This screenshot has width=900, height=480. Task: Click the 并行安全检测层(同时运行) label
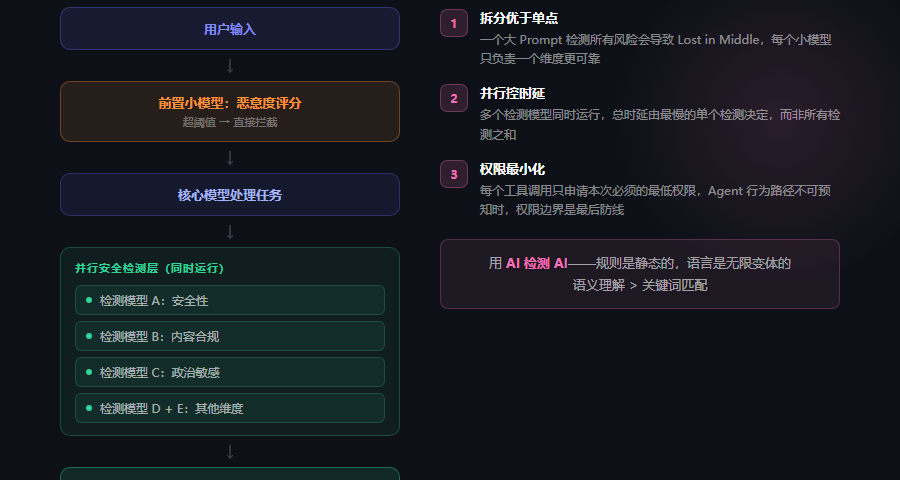point(149,268)
